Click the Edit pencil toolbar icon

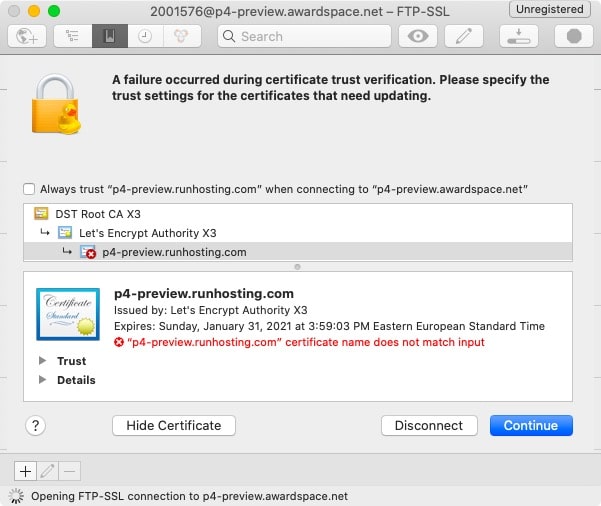click(x=464, y=36)
